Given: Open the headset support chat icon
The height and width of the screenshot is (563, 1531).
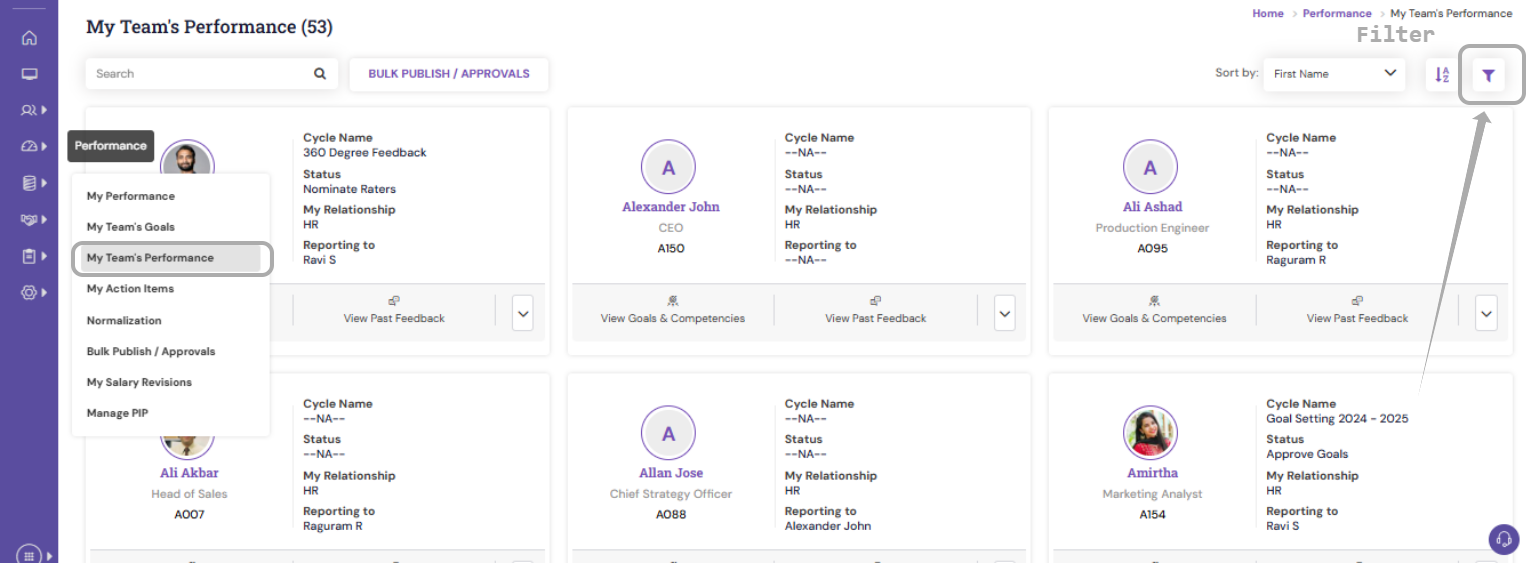Looking at the screenshot, I should click(1503, 539).
